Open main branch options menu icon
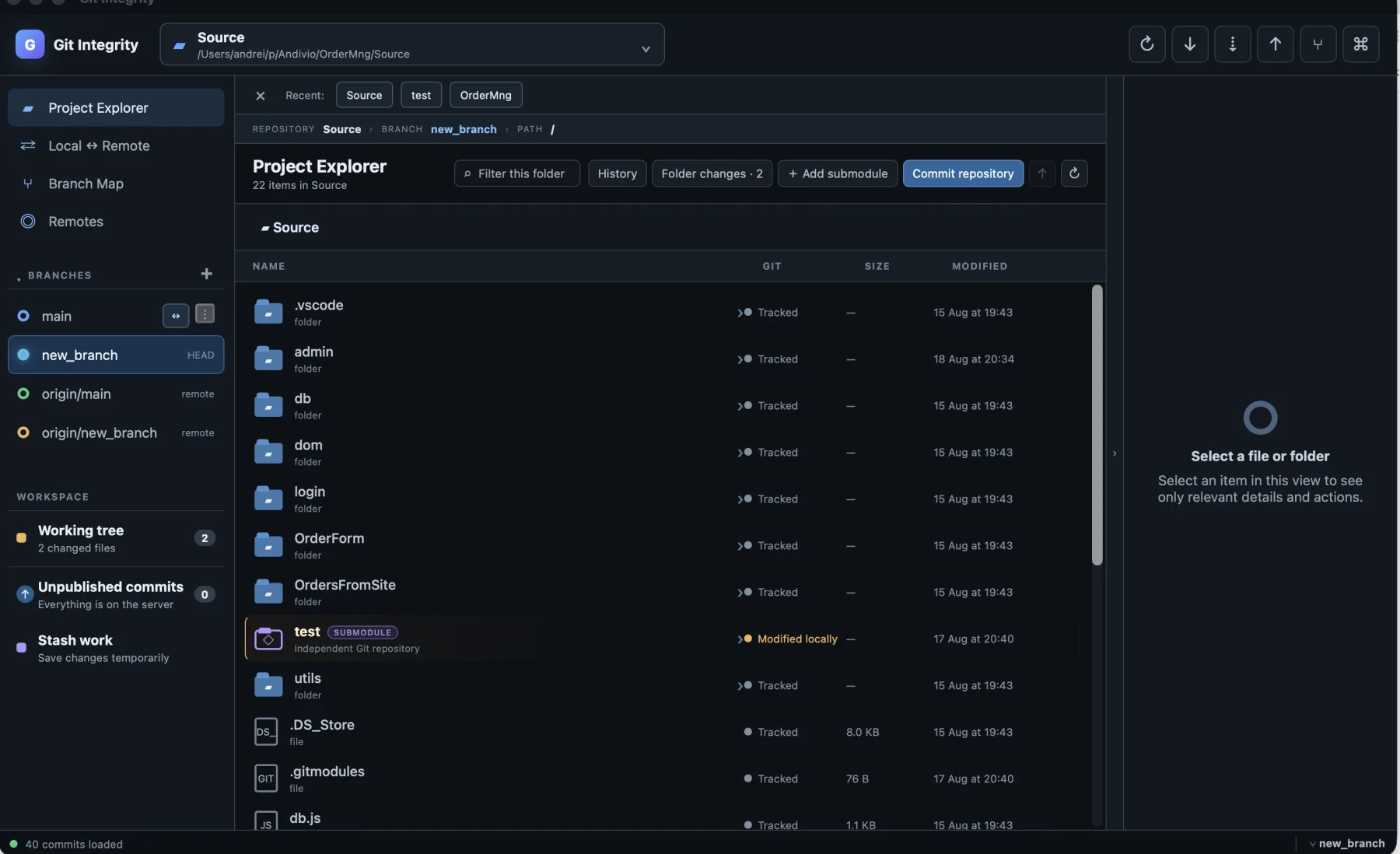This screenshot has height=854, width=1400. point(205,314)
